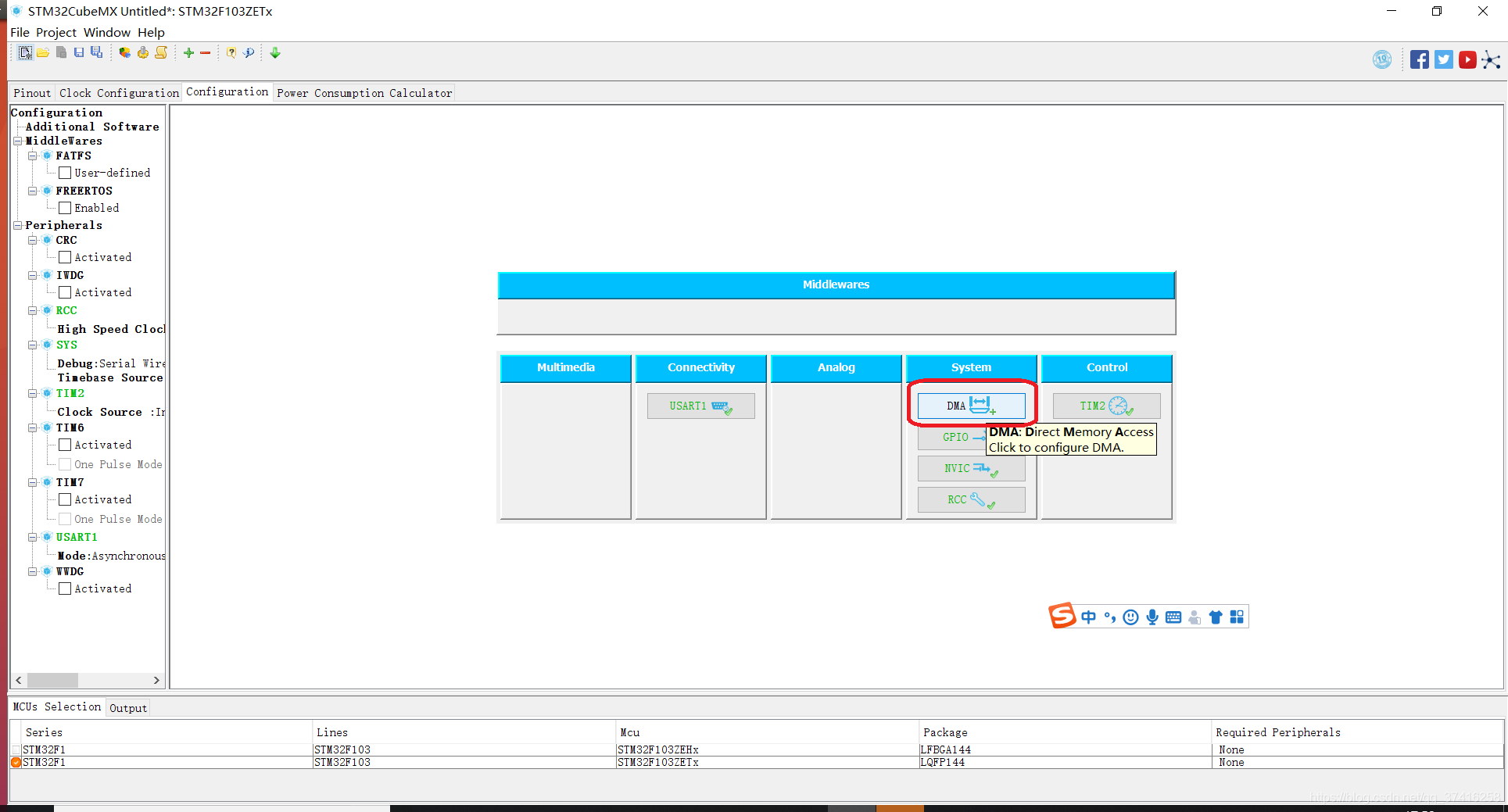Switch to the Output tab
The width and height of the screenshot is (1508, 812).
click(x=128, y=708)
